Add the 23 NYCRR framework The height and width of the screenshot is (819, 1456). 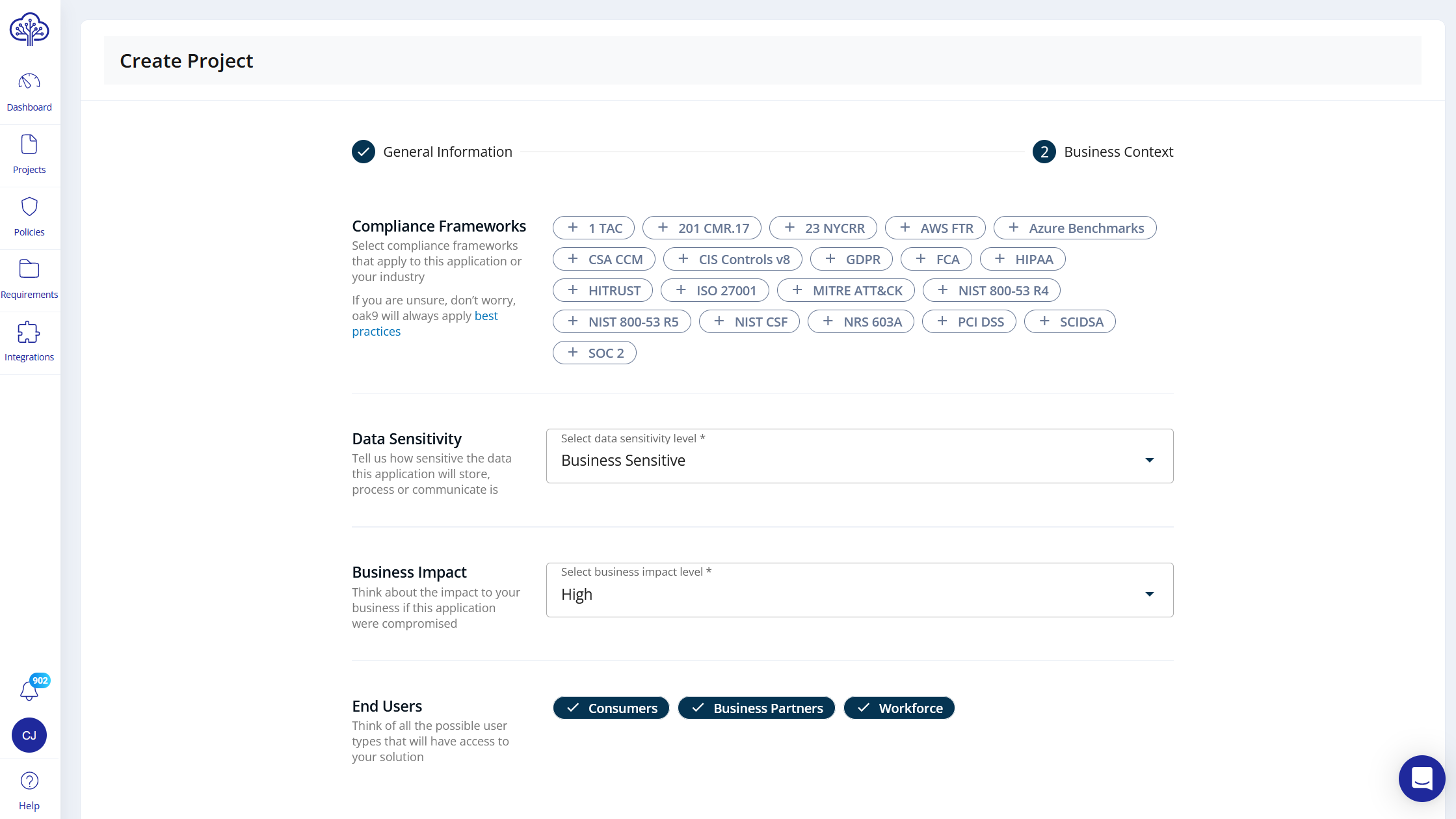[x=823, y=228]
